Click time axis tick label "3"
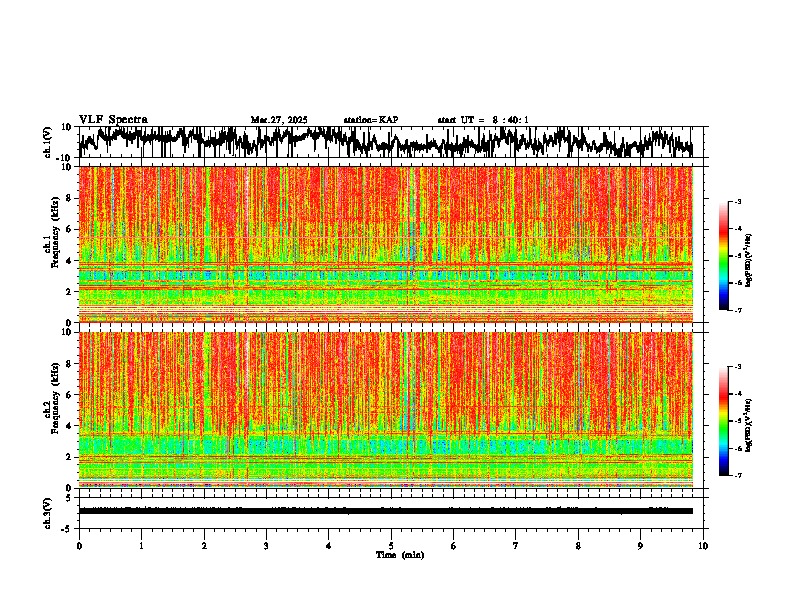This screenshot has height=612, width=792. [x=266, y=546]
